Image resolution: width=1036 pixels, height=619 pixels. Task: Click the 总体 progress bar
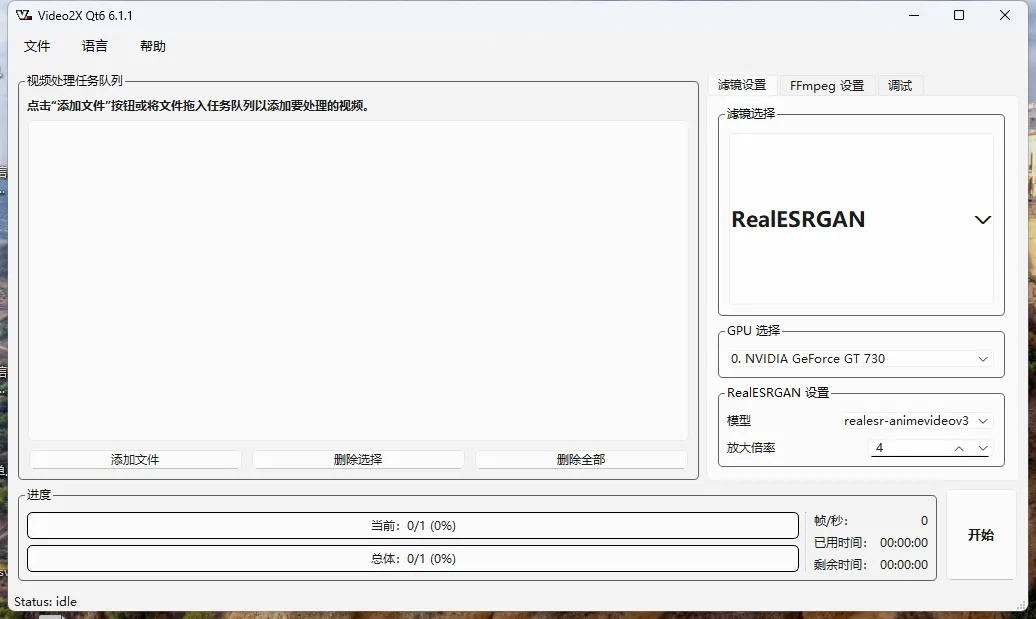point(413,559)
